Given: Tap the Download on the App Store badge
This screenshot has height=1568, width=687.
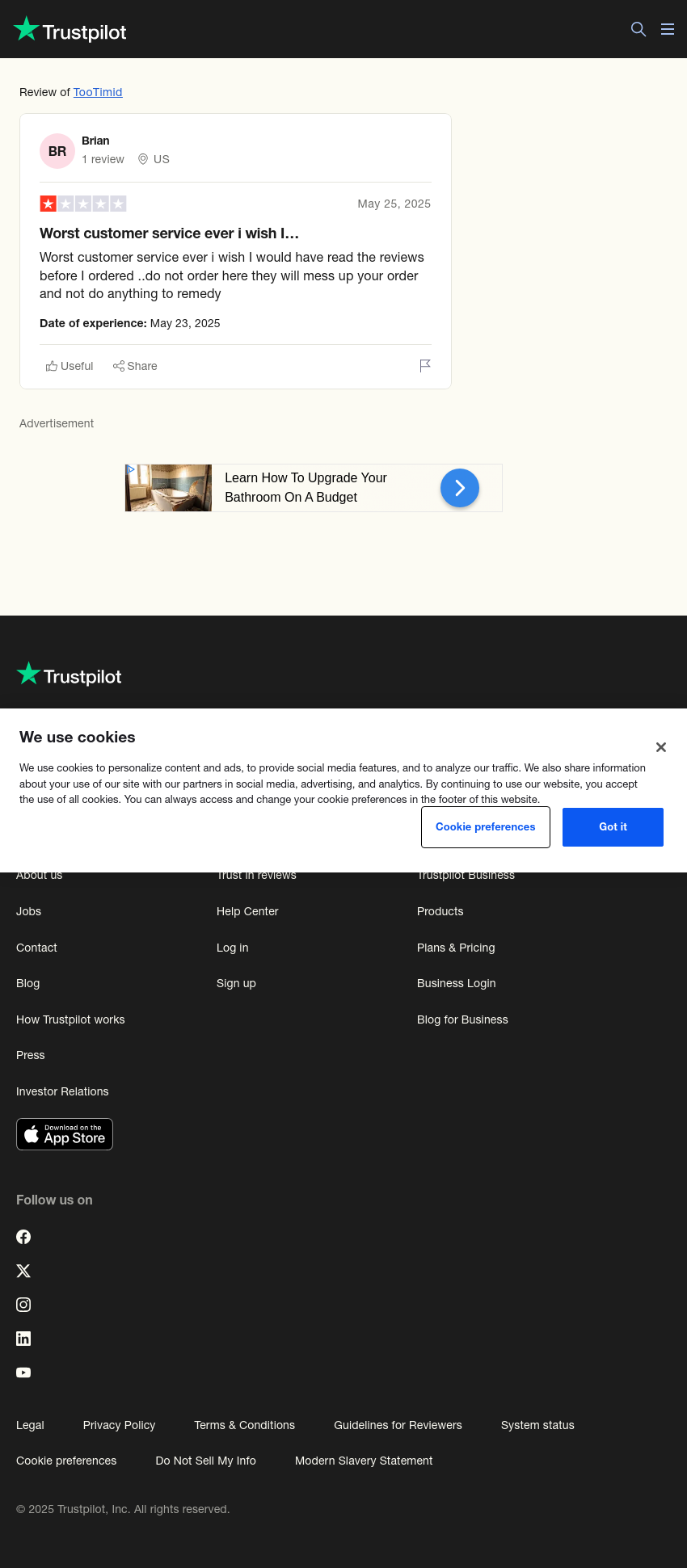Looking at the screenshot, I should tap(65, 1134).
